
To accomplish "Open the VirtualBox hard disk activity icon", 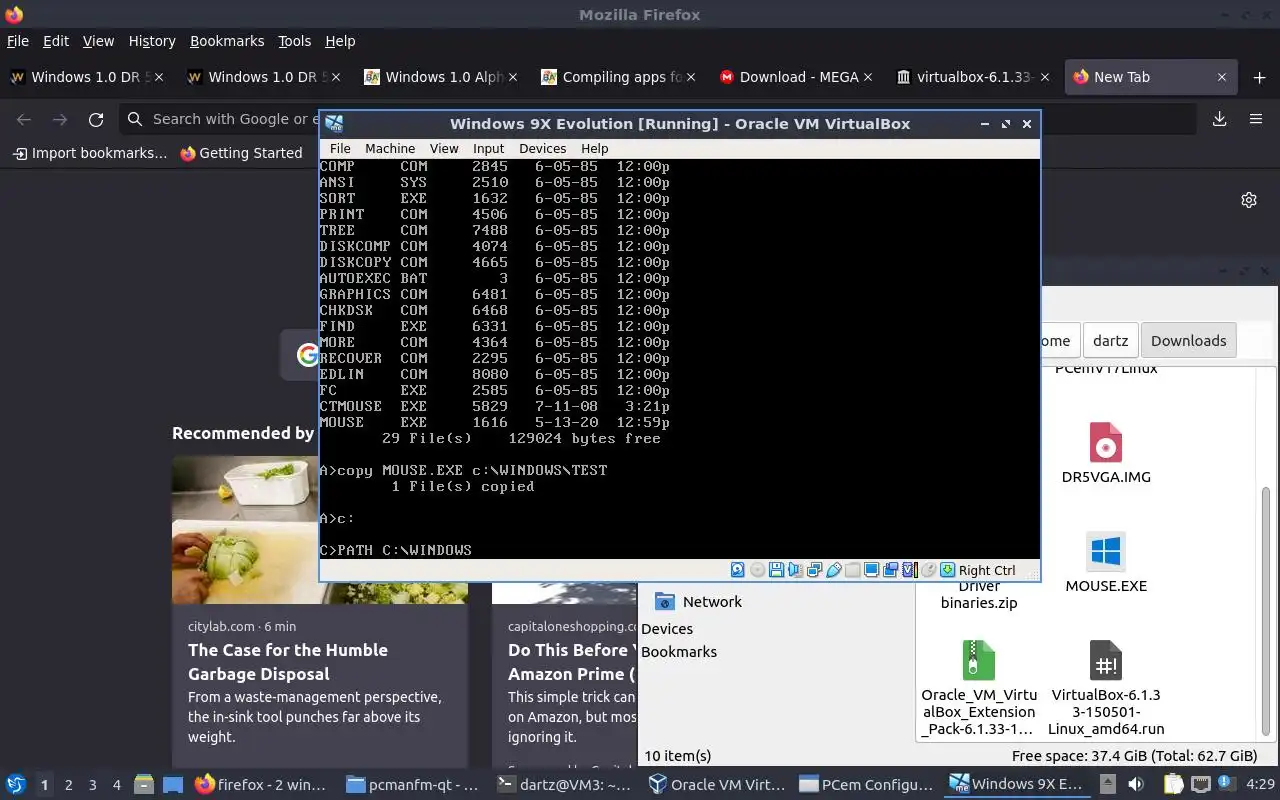I will coord(737,570).
